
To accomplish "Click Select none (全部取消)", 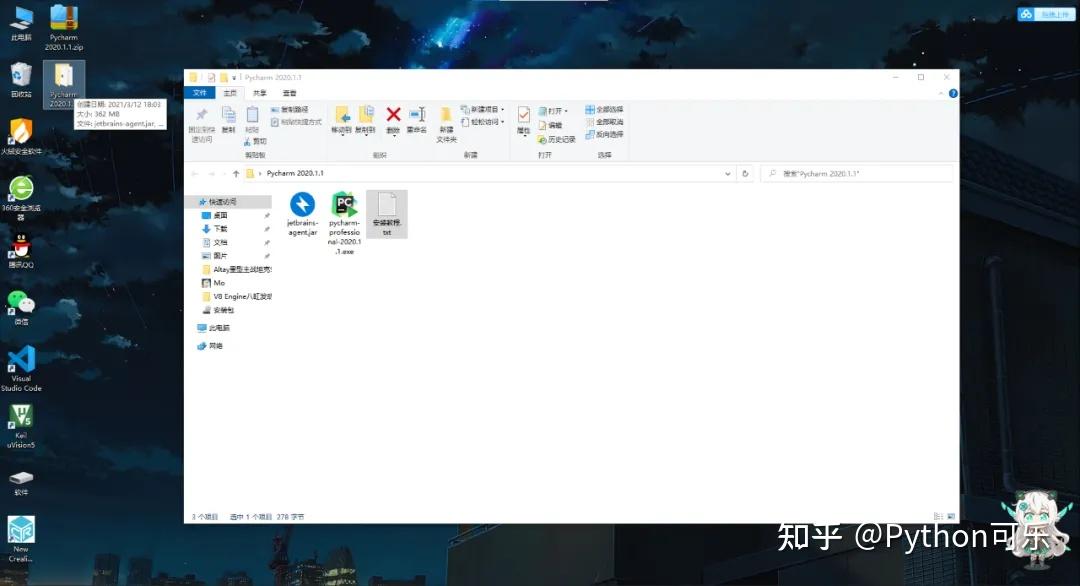I will coord(604,122).
